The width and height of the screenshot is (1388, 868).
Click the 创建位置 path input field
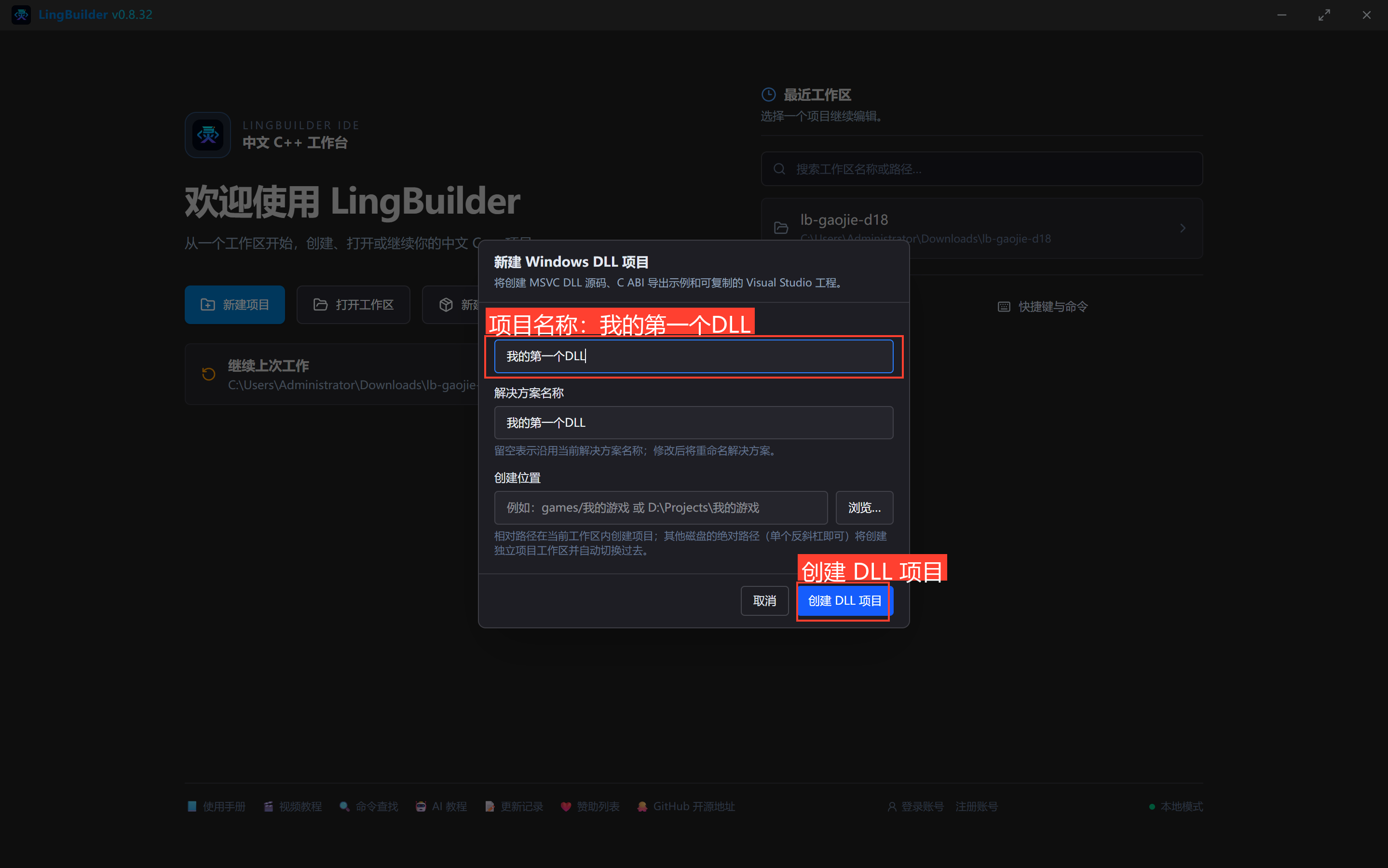(661, 508)
